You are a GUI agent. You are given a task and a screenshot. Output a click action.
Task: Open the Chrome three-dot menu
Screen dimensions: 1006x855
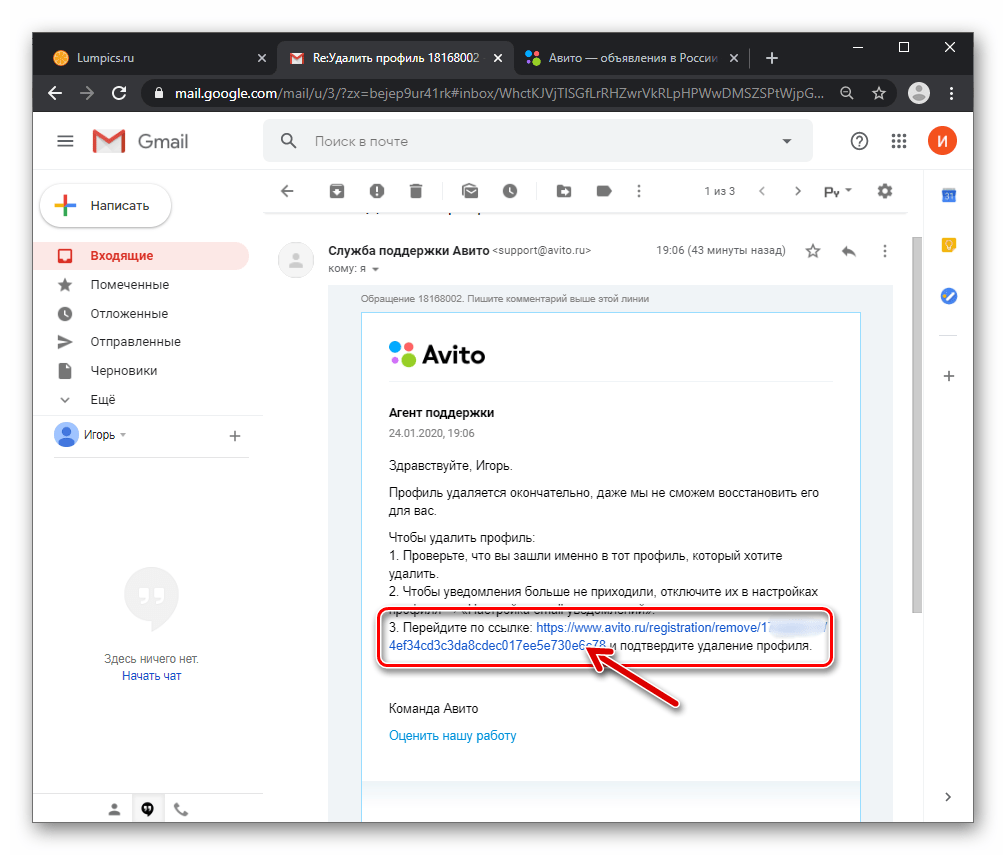(951, 94)
